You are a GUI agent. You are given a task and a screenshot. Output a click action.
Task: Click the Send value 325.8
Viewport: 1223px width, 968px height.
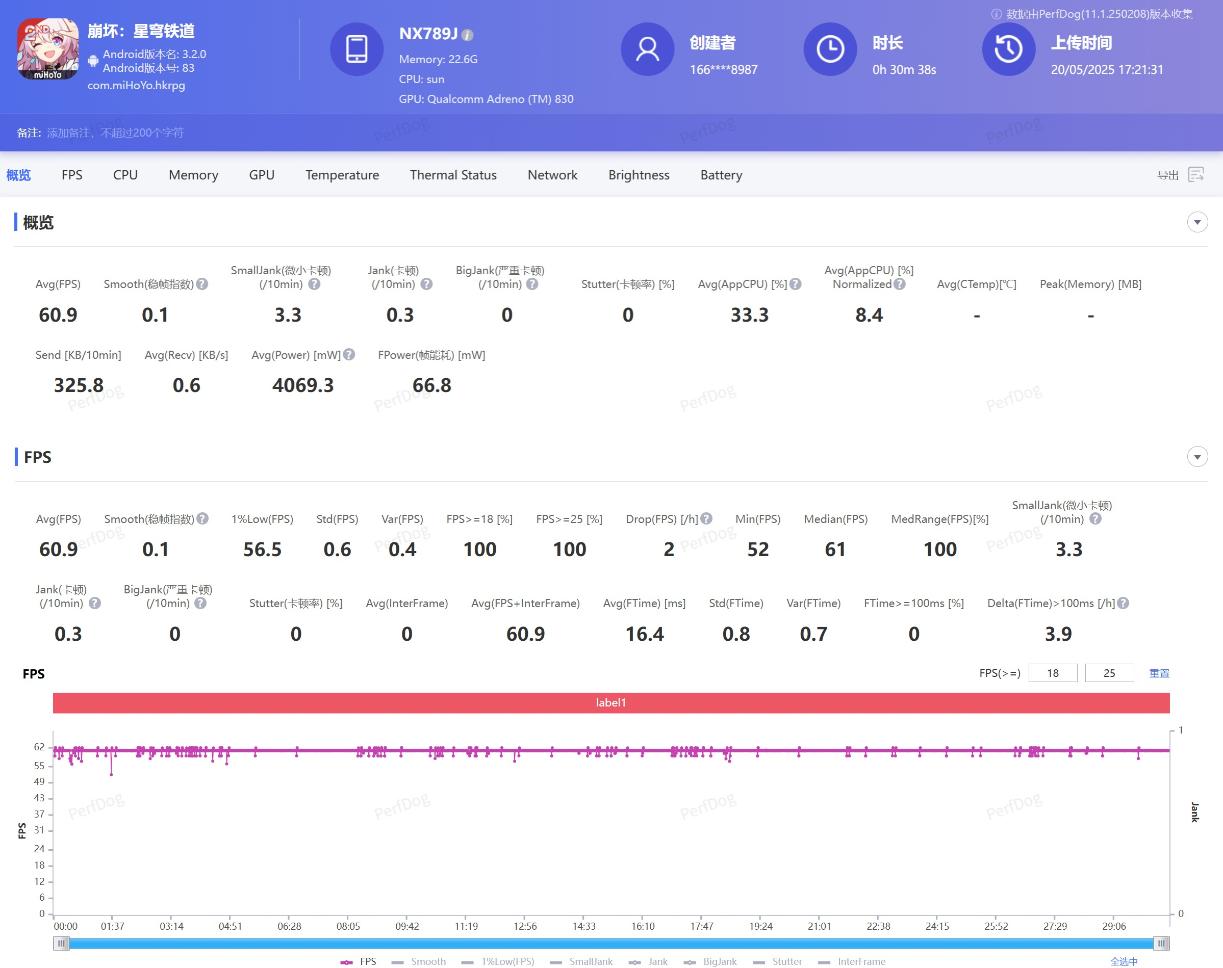click(78, 385)
